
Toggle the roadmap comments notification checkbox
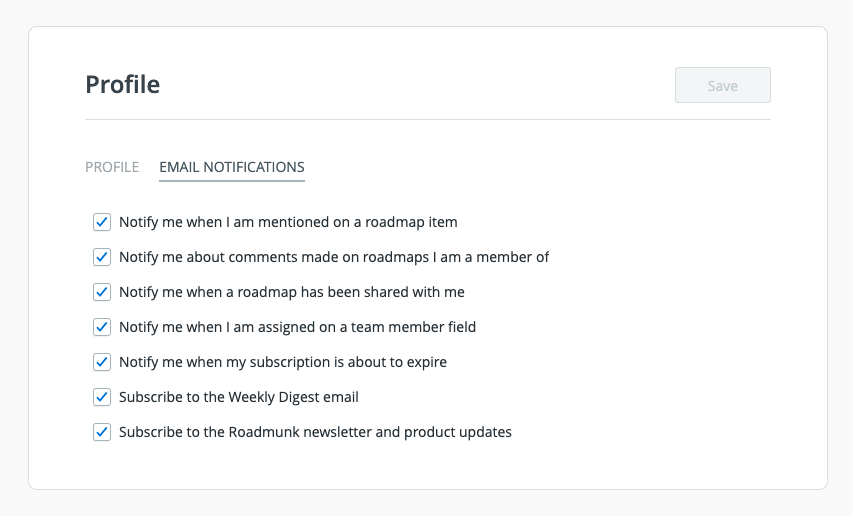tap(102, 257)
